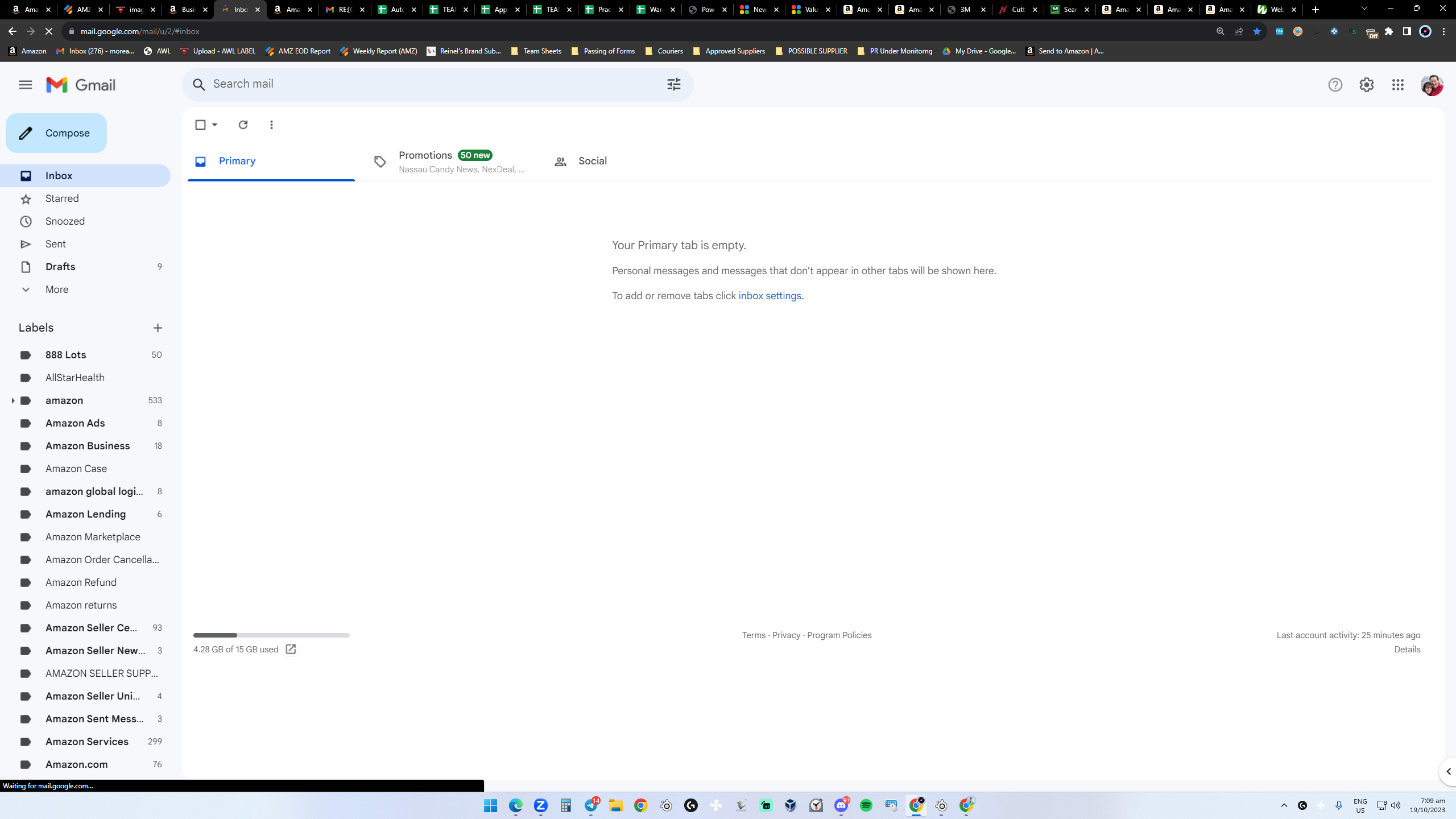1456x819 pixels.
Task: Show hidden system tray icons
Action: (x=1284, y=805)
